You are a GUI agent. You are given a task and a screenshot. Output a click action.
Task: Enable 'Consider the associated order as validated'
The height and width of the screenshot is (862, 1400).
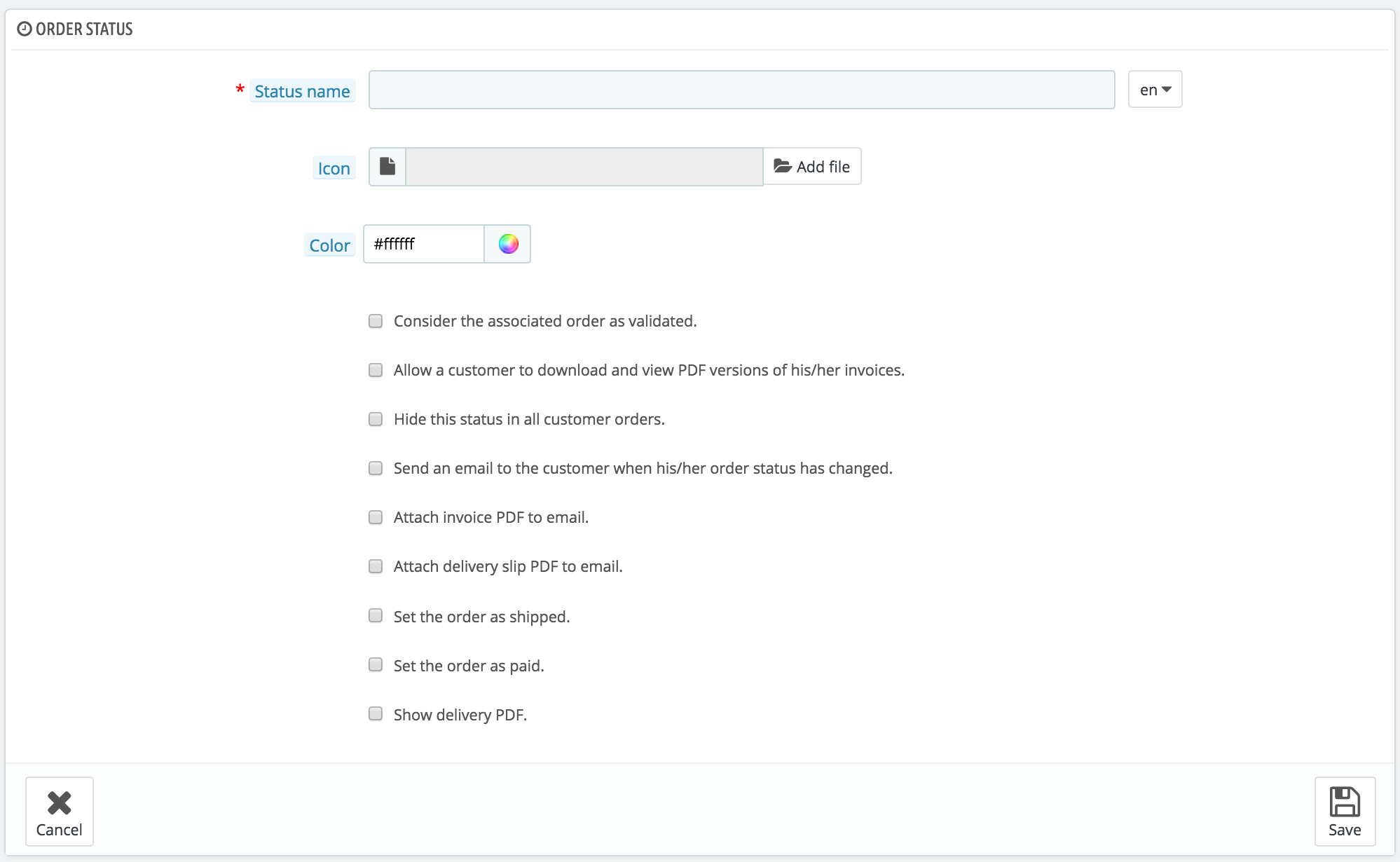coord(376,321)
